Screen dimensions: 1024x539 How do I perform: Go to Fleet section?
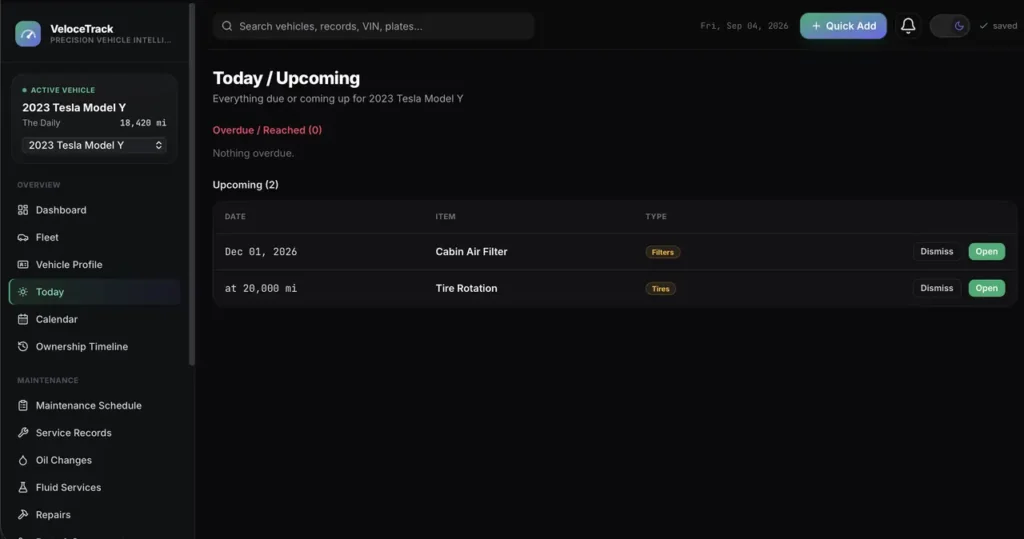[95, 237]
